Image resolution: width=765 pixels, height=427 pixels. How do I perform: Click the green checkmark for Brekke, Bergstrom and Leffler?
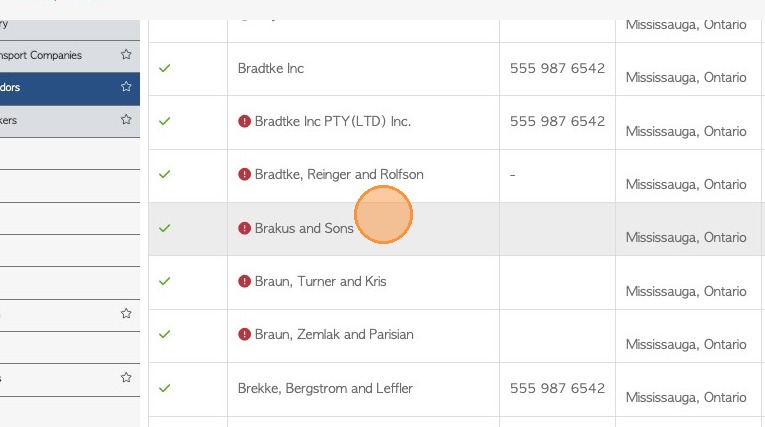(x=165, y=388)
